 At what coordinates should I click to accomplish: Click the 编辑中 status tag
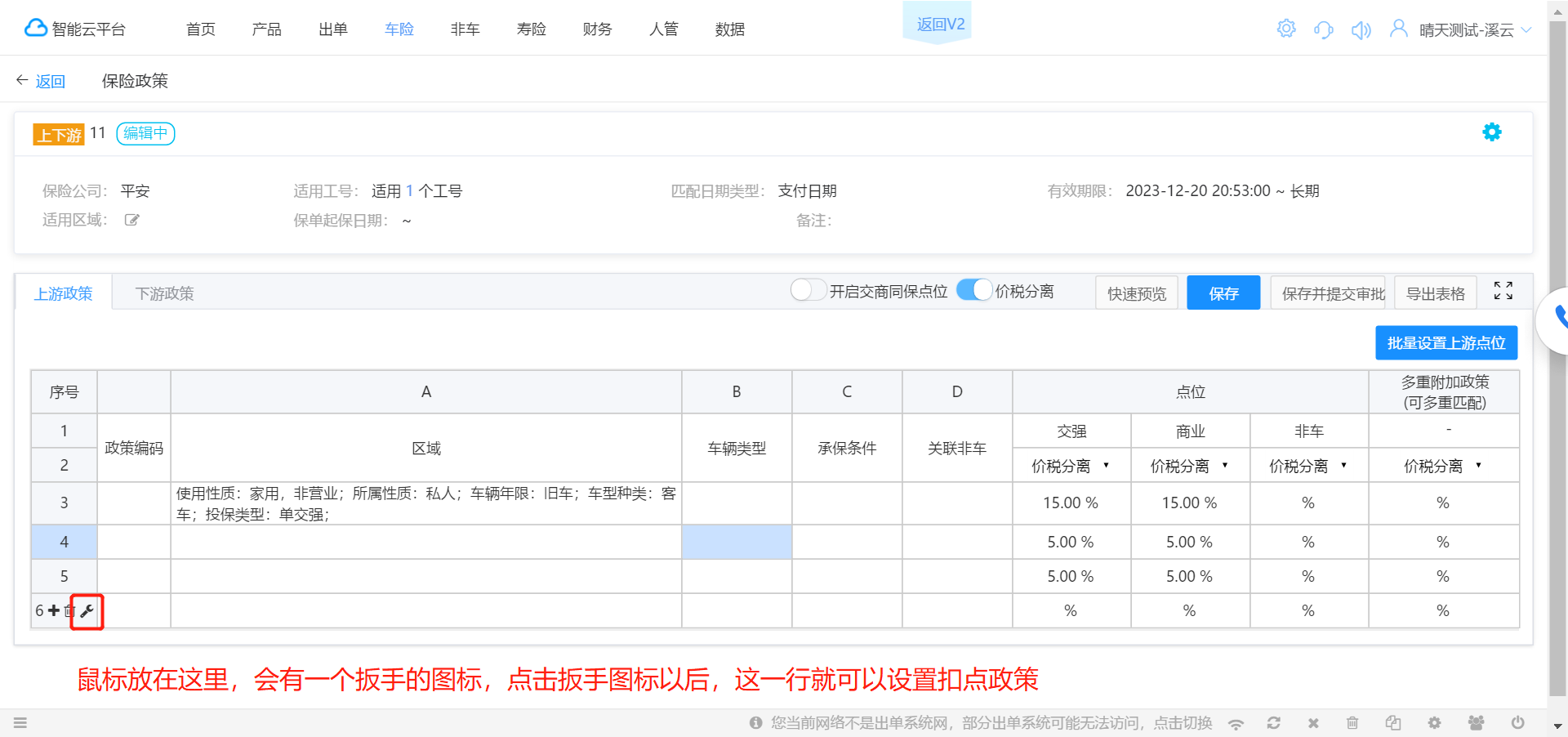145,133
